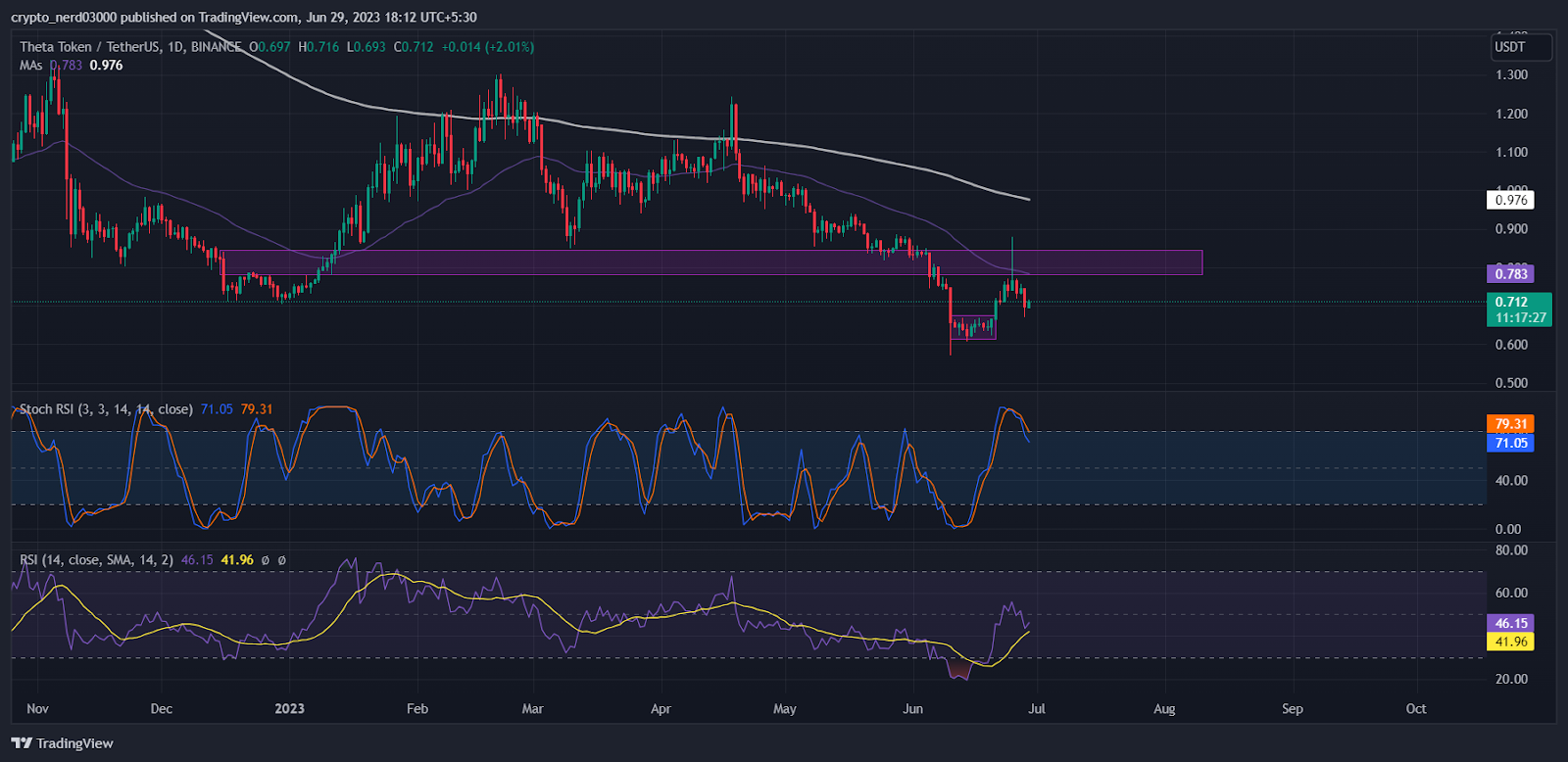Select the open value O0.697
The width and height of the screenshot is (1568, 762).
(269, 47)
